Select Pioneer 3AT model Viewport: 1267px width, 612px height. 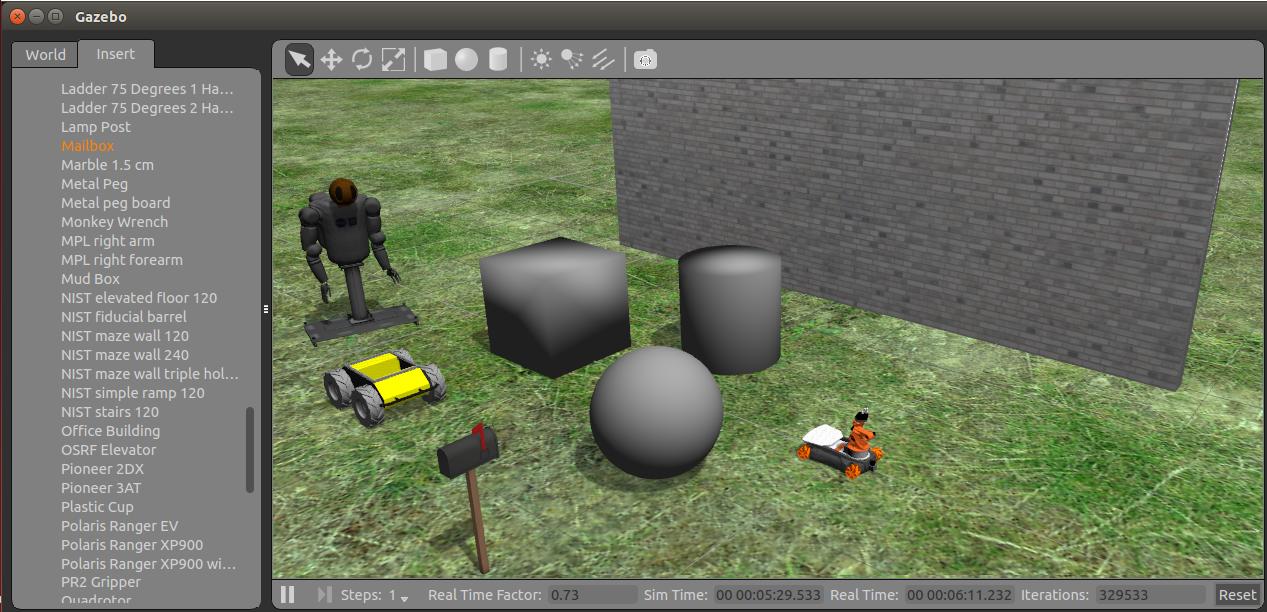(x=101, y=487)
